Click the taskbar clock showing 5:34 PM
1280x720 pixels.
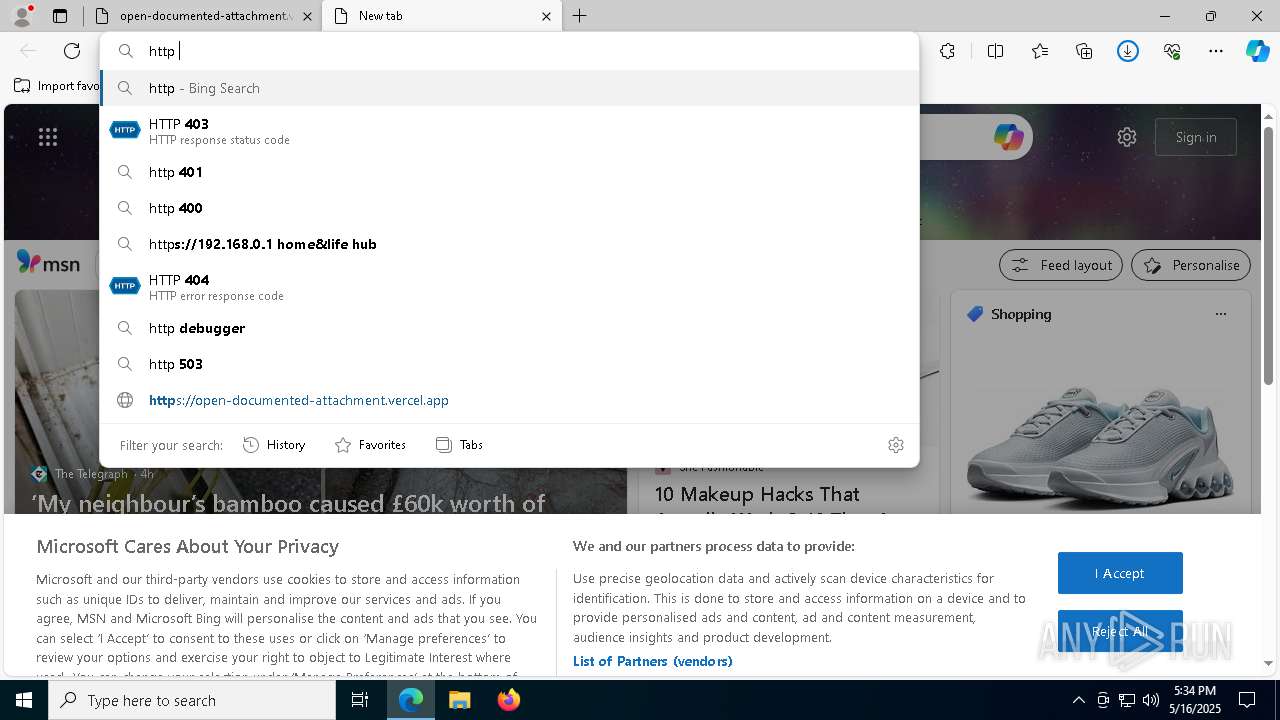pyautogui.click(x=1195, y=700)
